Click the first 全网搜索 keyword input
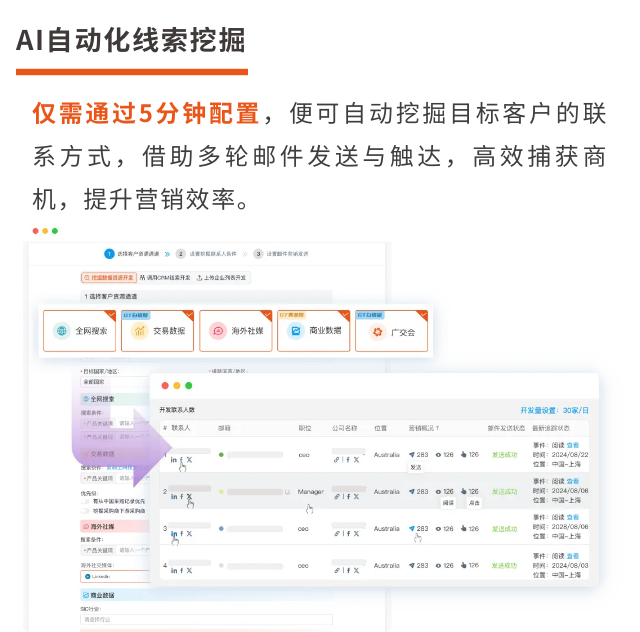 133,423
